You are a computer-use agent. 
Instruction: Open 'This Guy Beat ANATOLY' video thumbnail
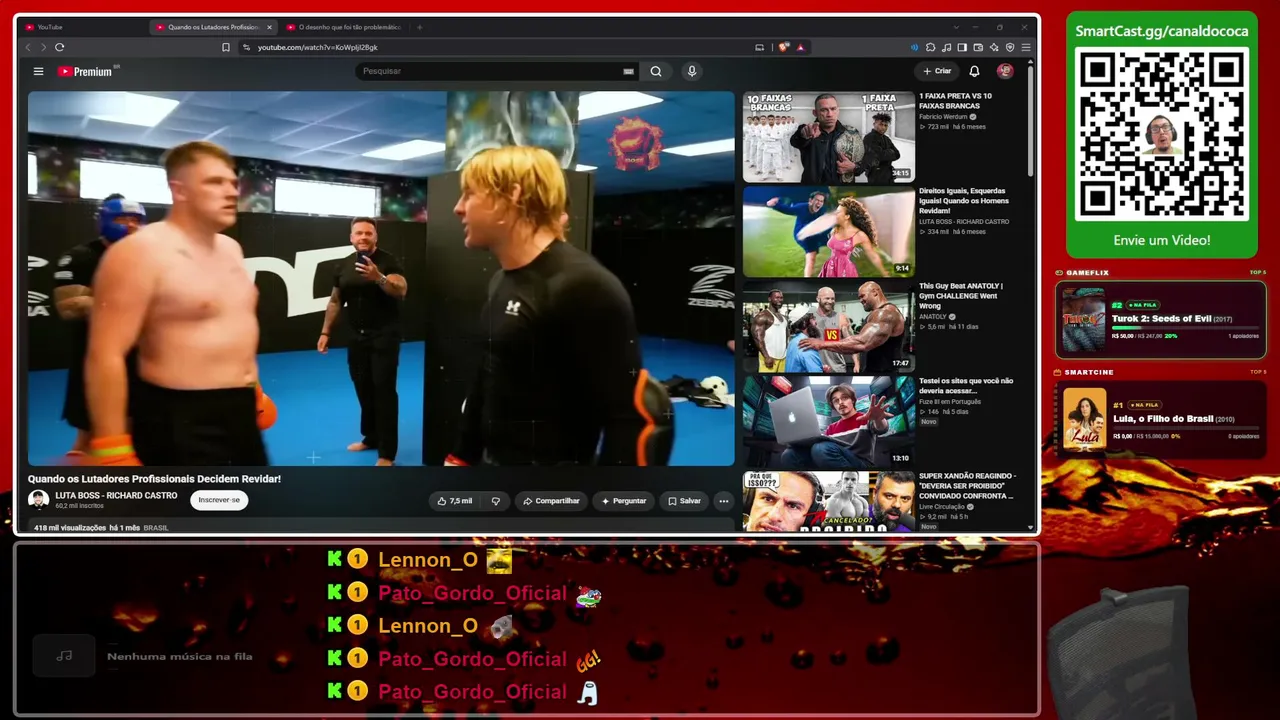828,327
